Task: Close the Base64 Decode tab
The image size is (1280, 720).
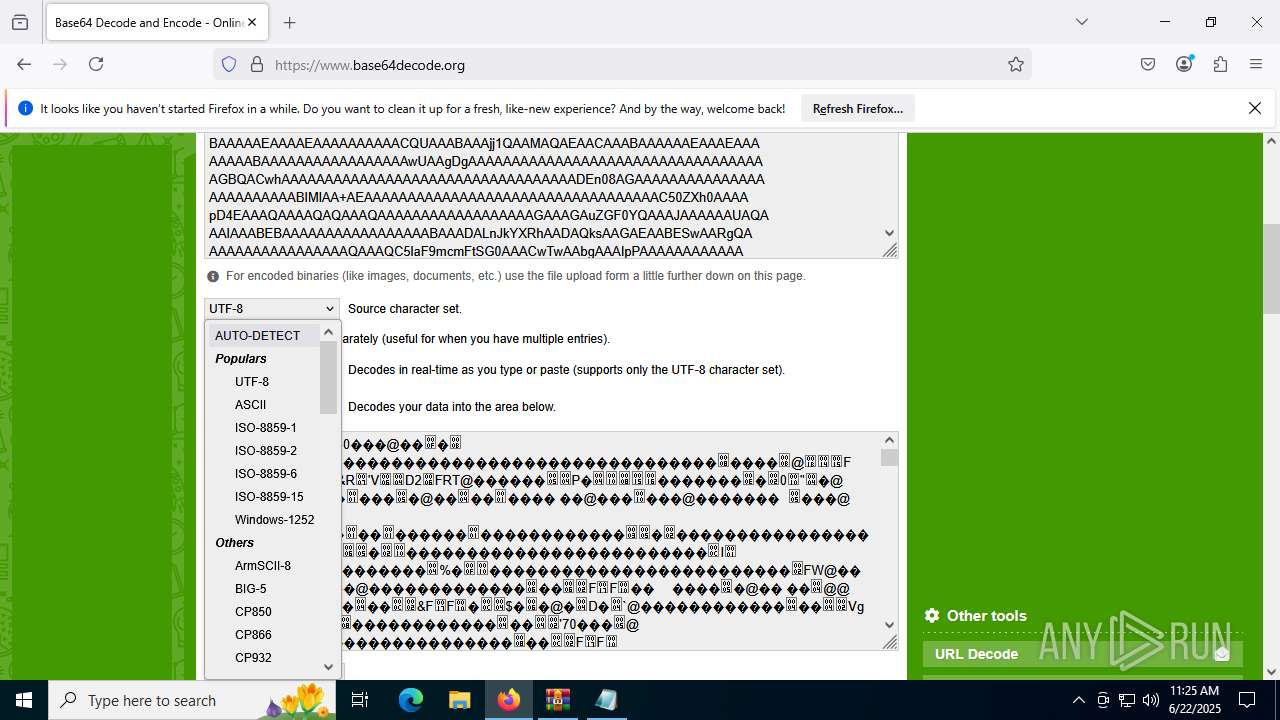Action: click(253, 22)
